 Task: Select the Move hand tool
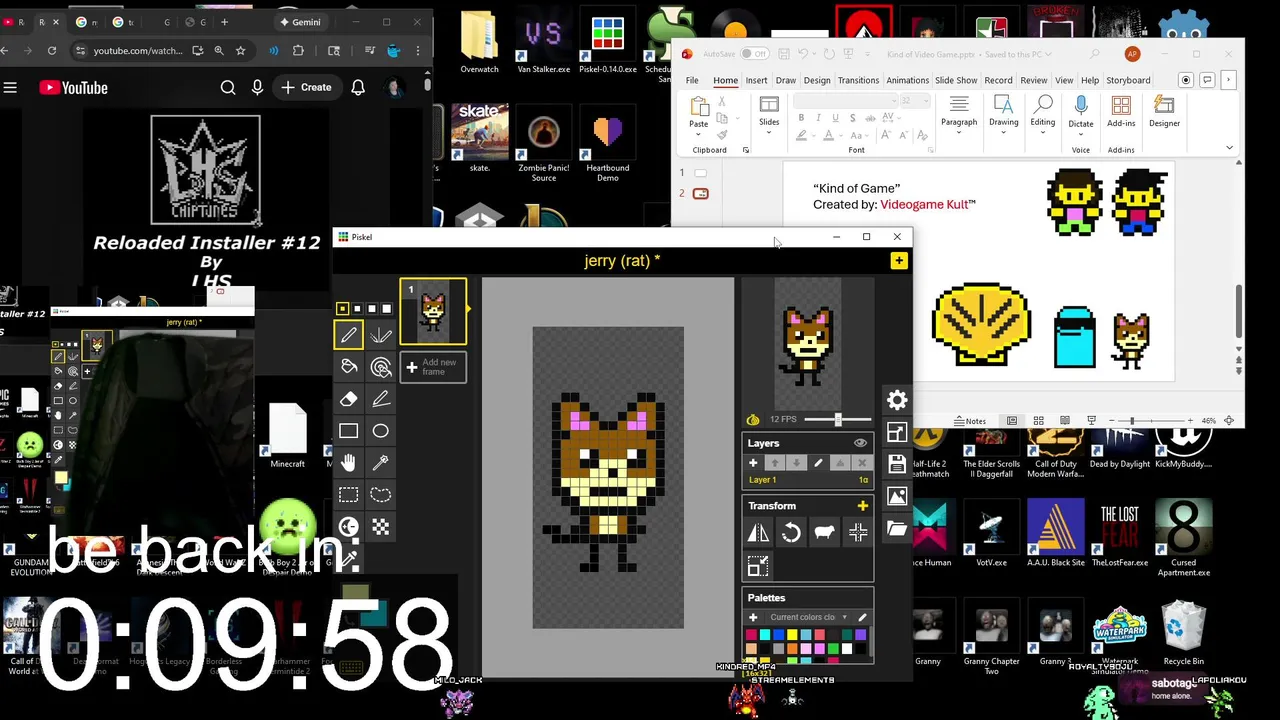point(348,462)
